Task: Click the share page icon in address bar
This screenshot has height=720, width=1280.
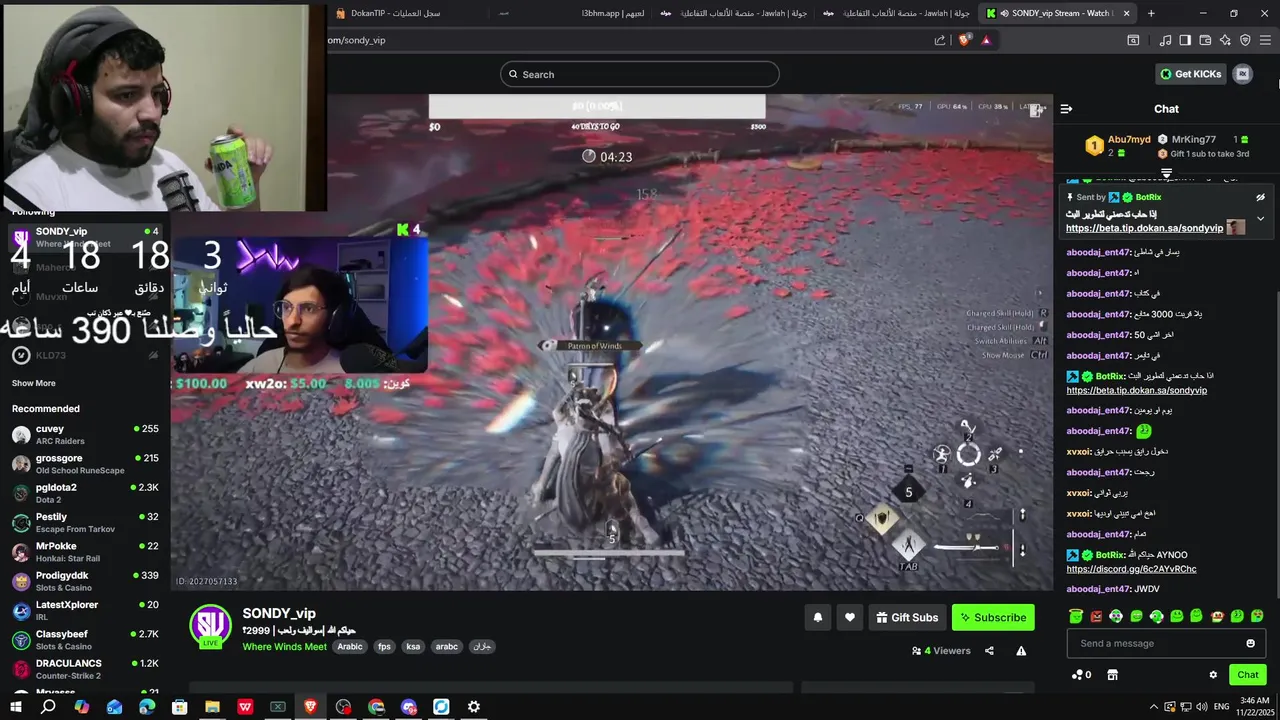Action: [940, 40]
